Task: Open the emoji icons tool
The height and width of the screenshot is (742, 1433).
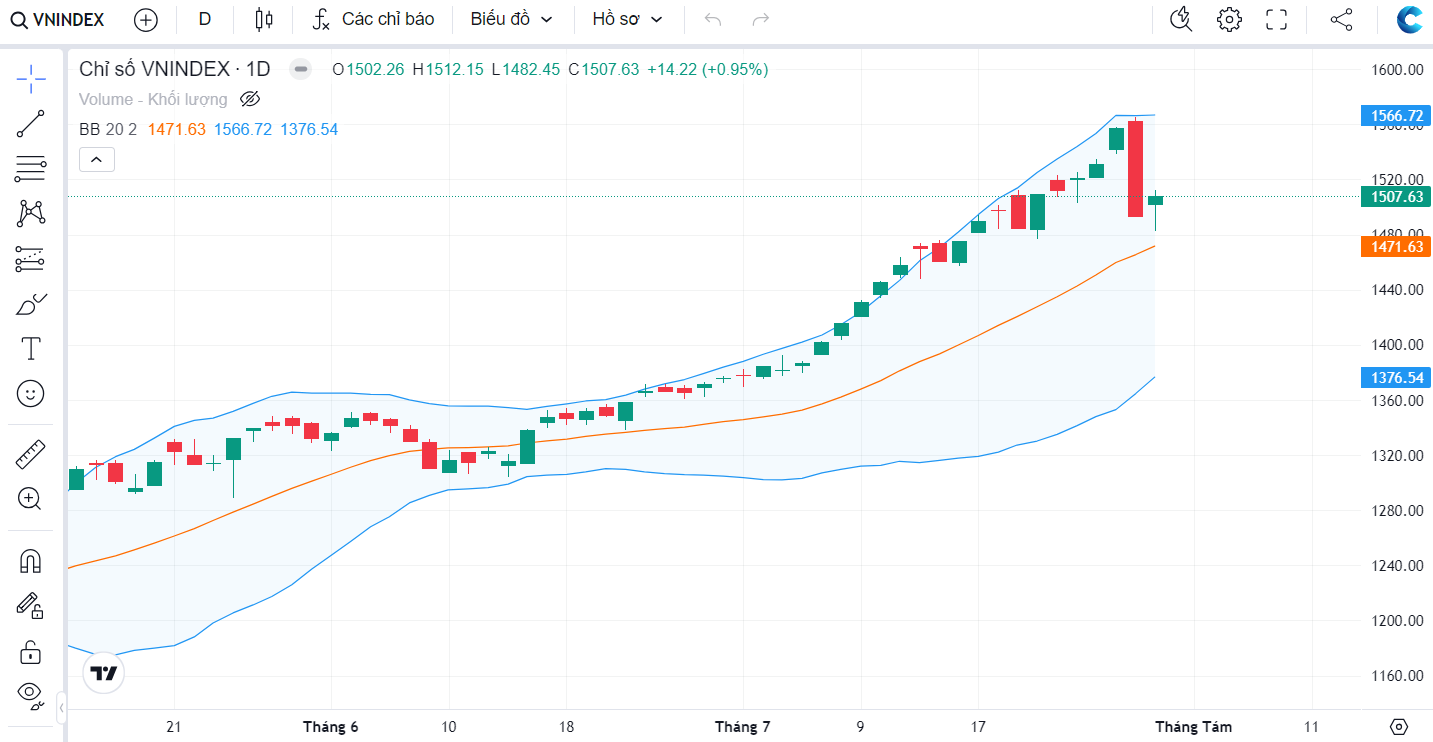Action: tap(31, 394)
